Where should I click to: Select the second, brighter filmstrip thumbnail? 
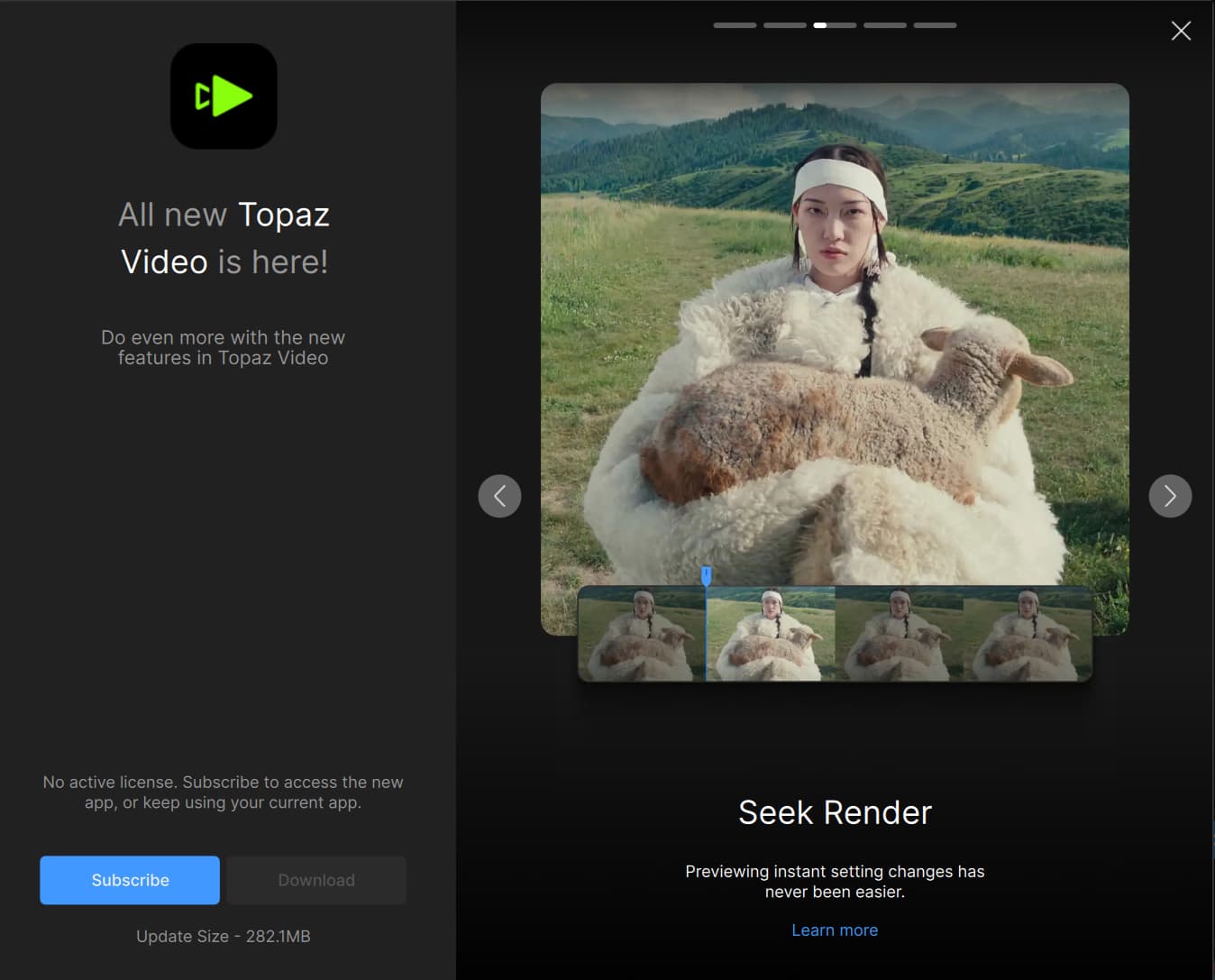pyautogui.click(x=771, y=634)
